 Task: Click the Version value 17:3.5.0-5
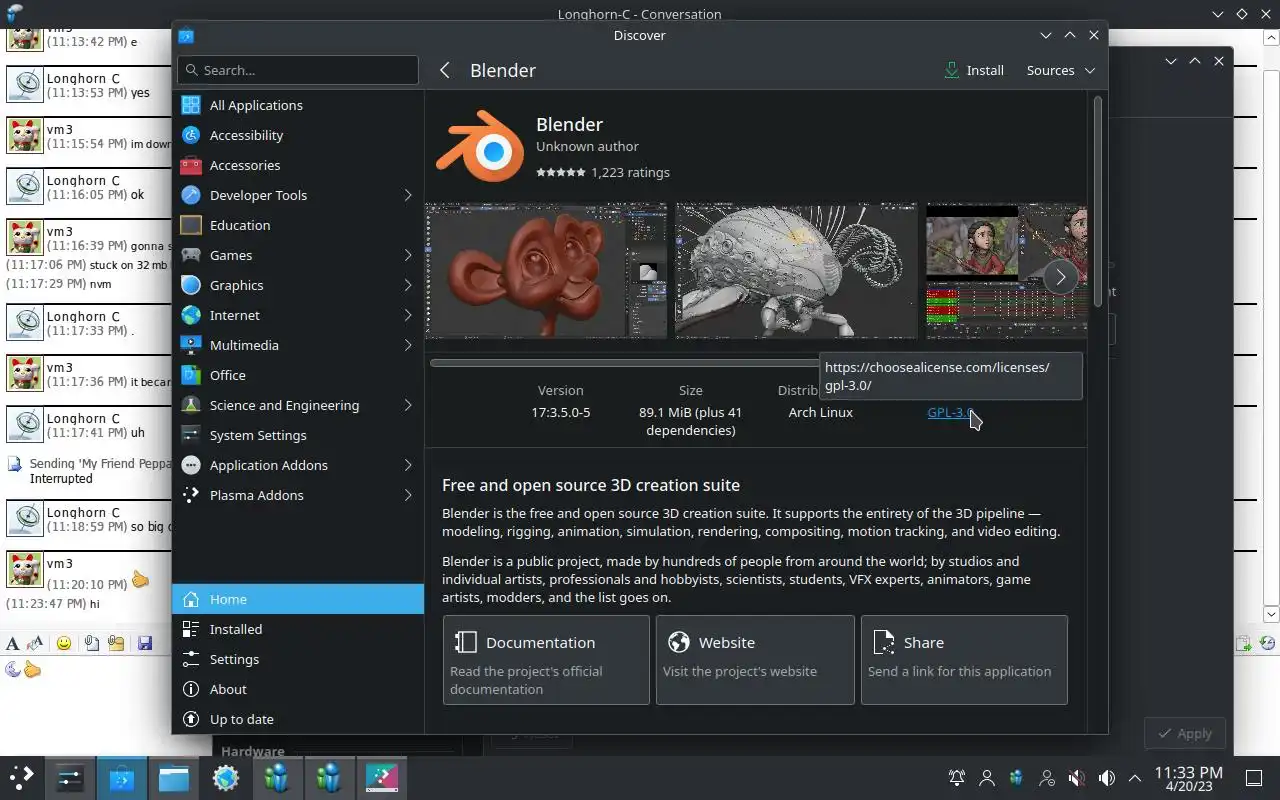coord(561,412)
